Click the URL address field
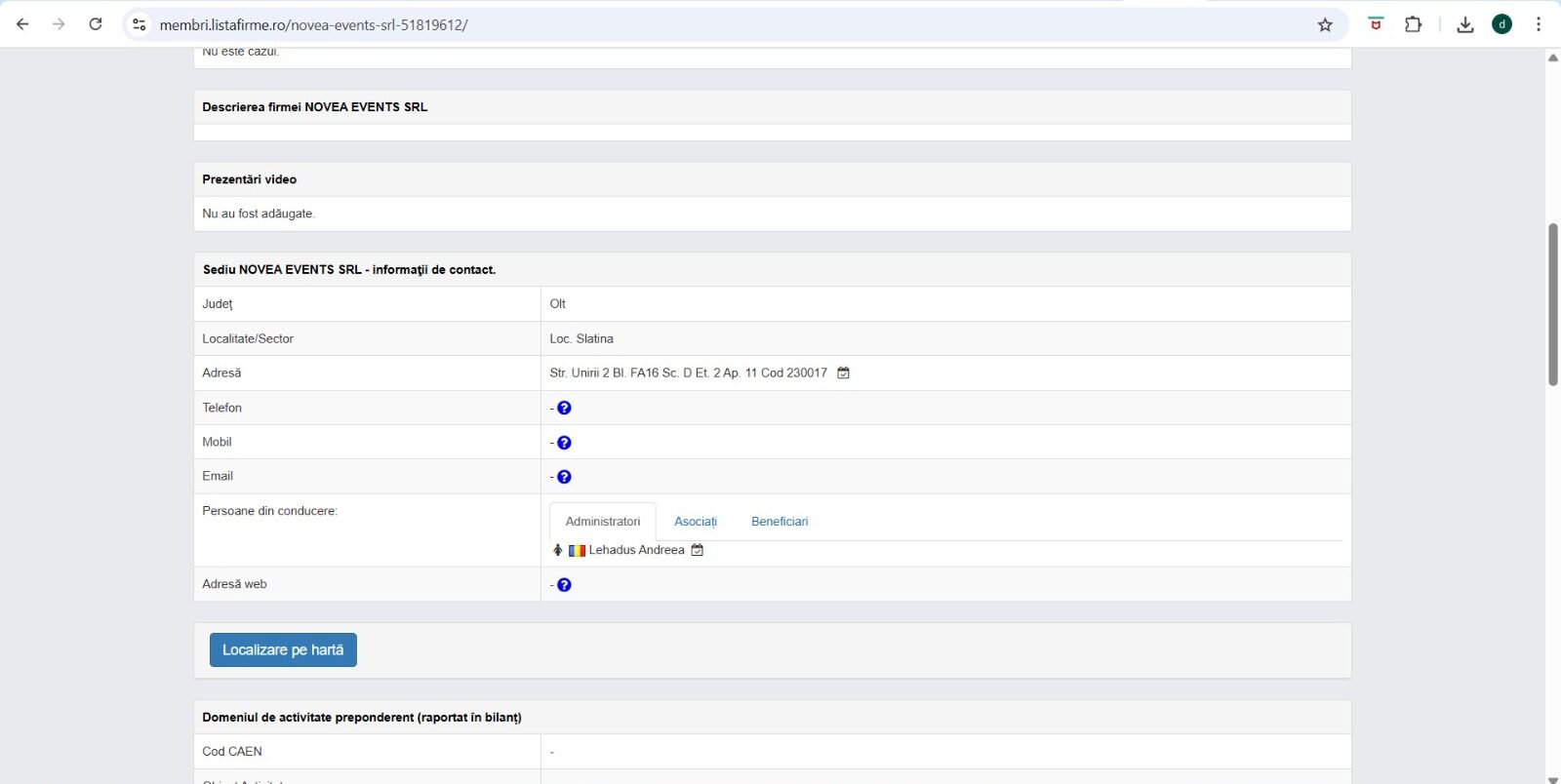The image size is (1561, 784). 683,24
